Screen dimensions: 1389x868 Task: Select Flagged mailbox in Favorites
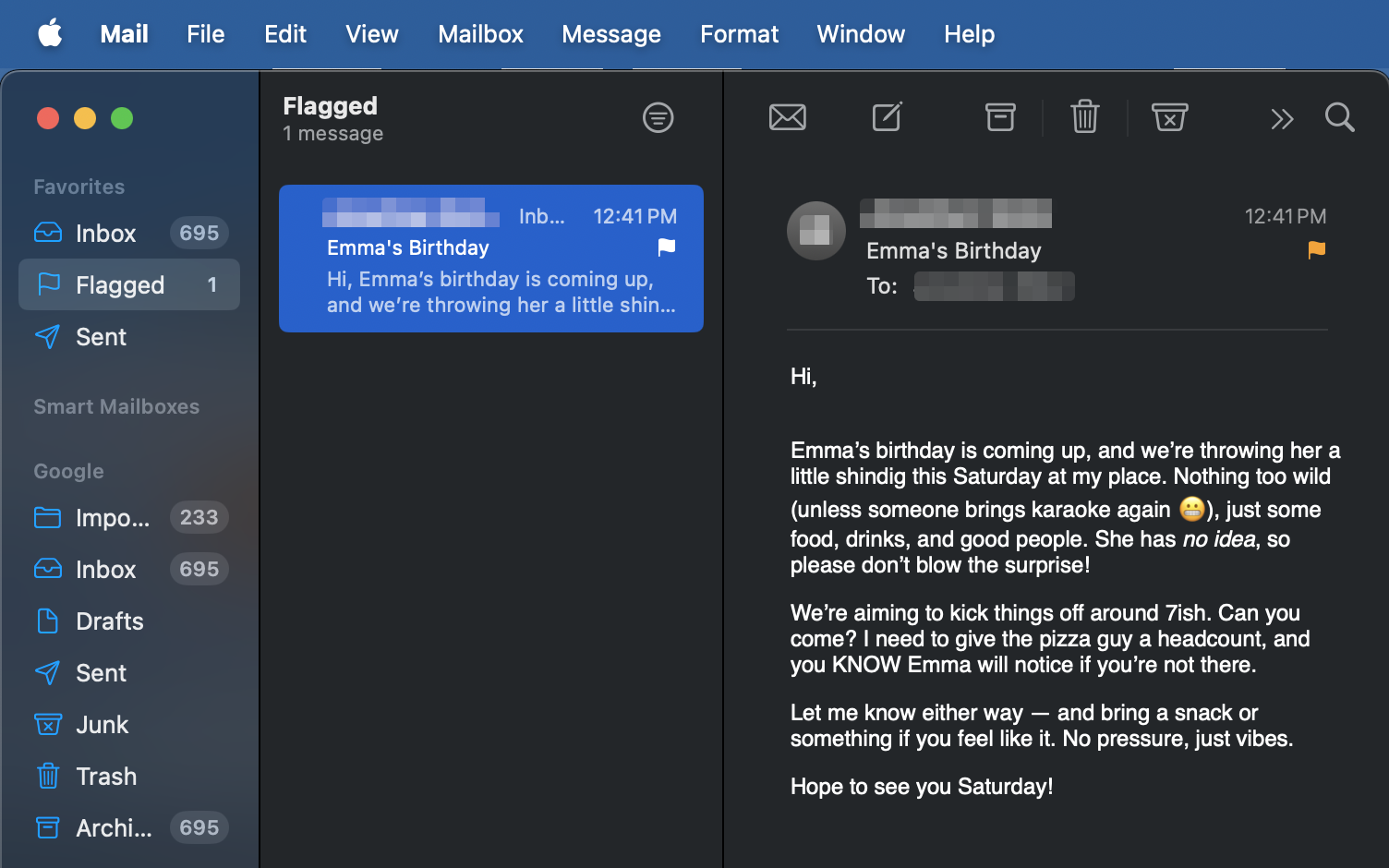(x=129, y=284)
